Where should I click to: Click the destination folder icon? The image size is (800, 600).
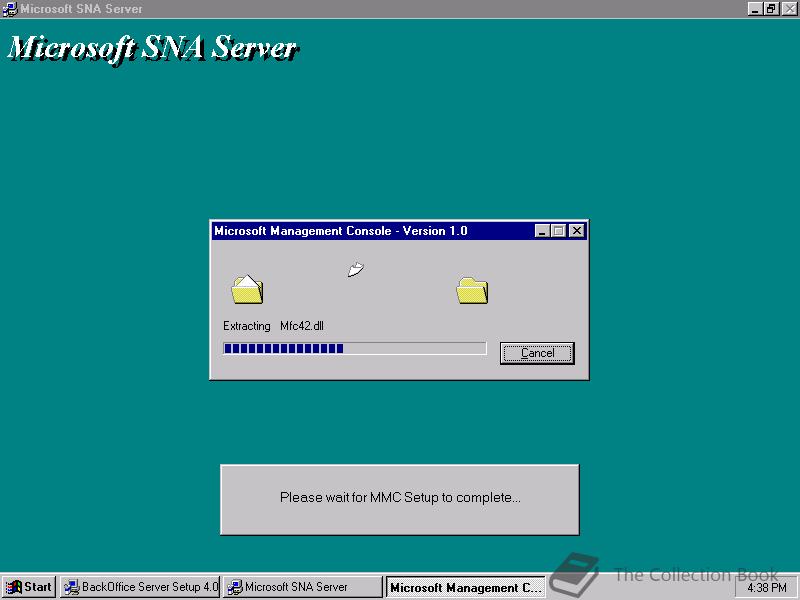472,291
